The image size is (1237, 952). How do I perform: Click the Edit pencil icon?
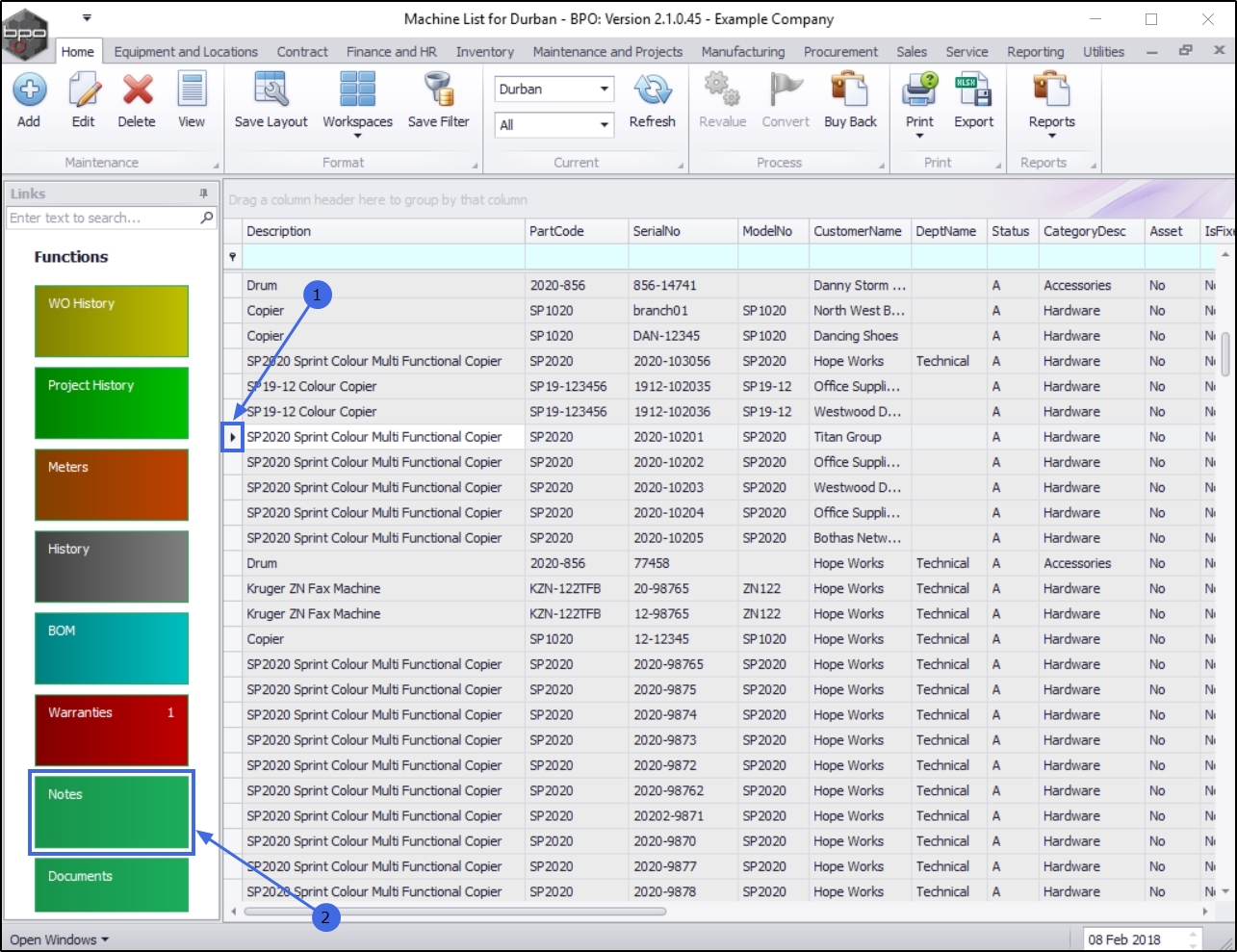(84, 91)
